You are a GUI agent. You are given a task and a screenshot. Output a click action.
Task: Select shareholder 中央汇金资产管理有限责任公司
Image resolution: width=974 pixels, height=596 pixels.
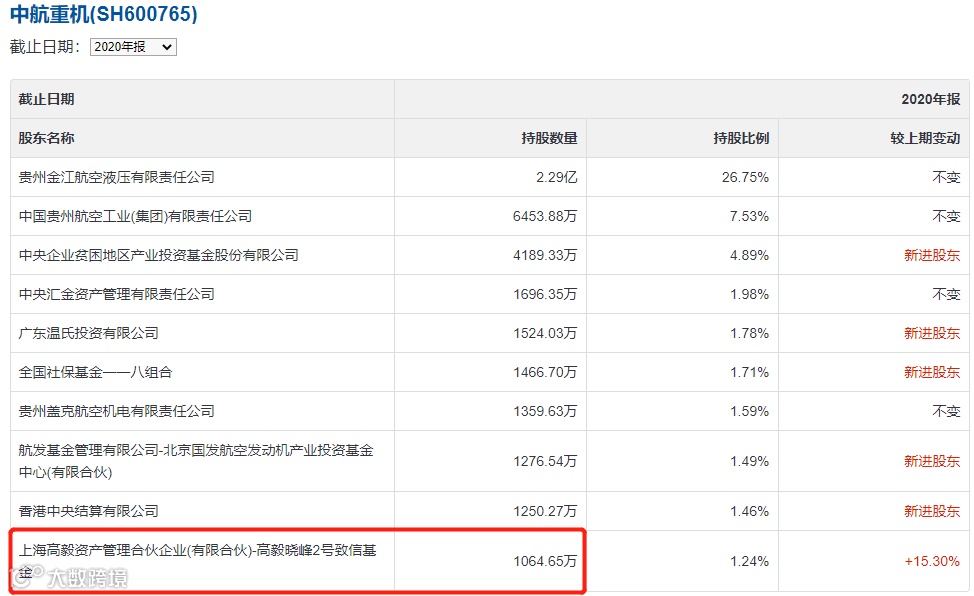point(117,294)
